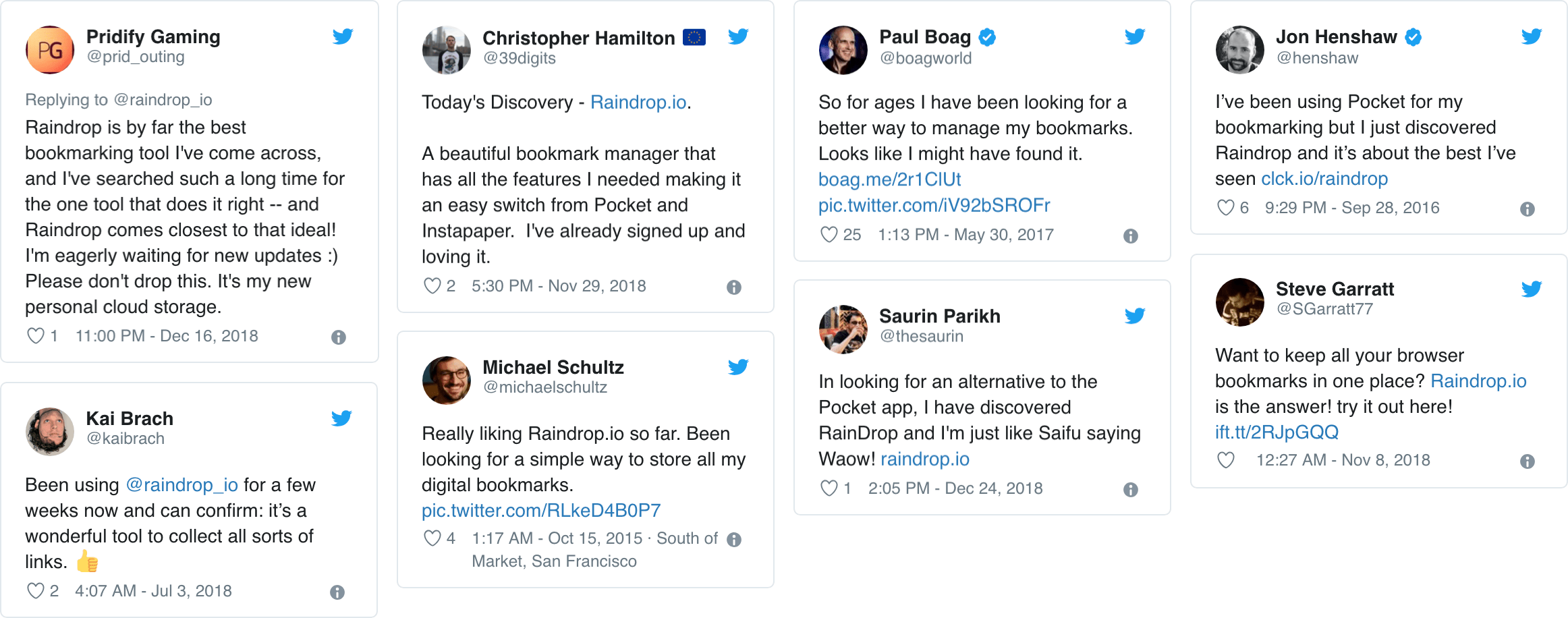
Task: Click the @raindrop_io mention in Kai Brach's tweet
Action: click(x=182, y=485)
